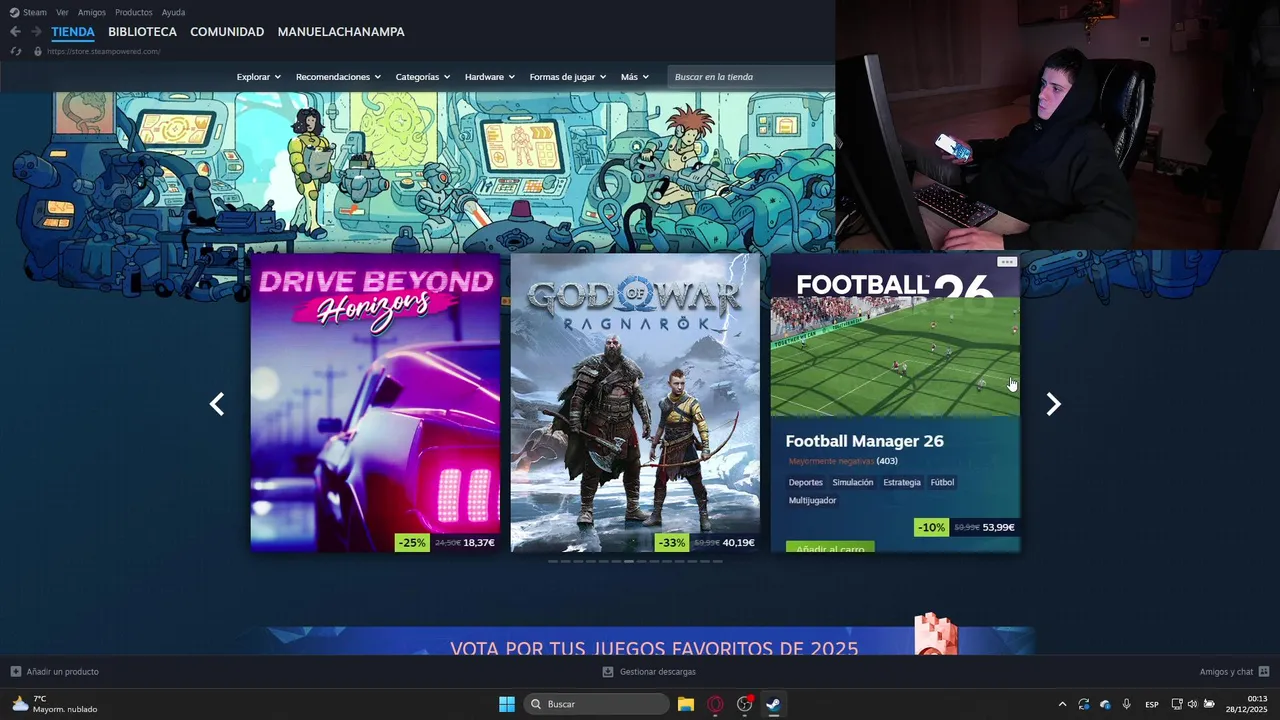The width and height of the screenshot is (1280, 720).
Task: Select the Fútbol tag
Action: [x=942, y=482]
